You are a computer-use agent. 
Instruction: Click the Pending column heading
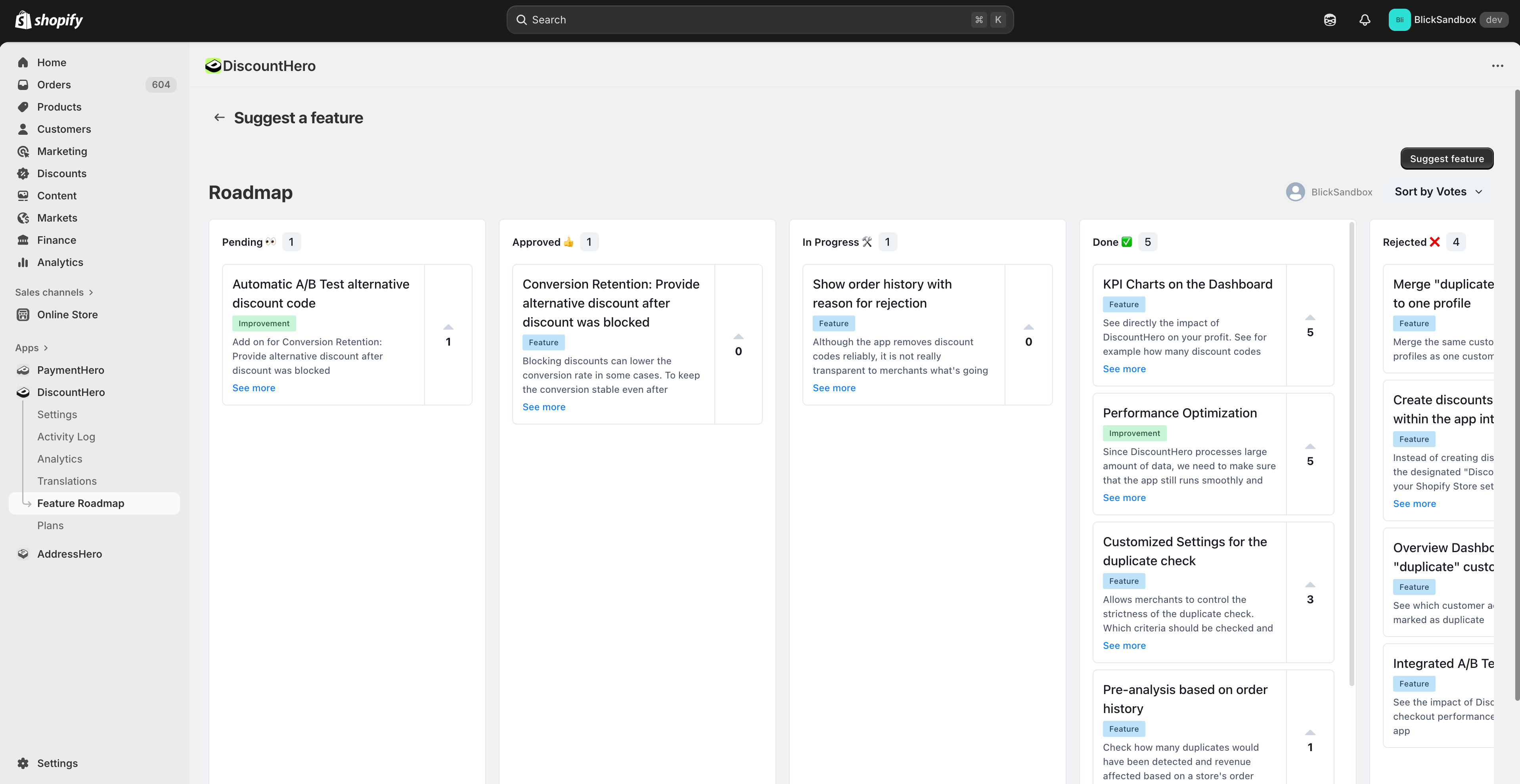tap(249, 242)
